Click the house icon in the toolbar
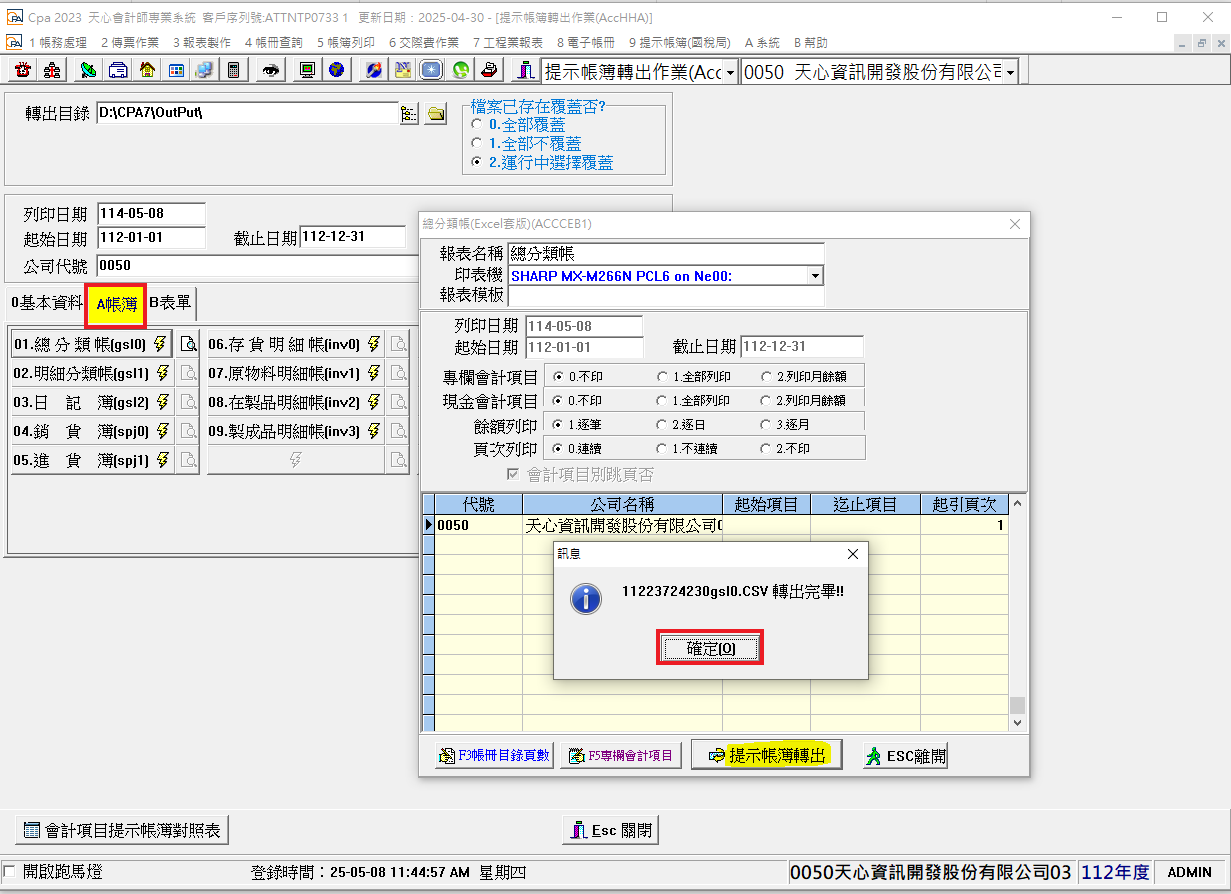 pos(147,70)
